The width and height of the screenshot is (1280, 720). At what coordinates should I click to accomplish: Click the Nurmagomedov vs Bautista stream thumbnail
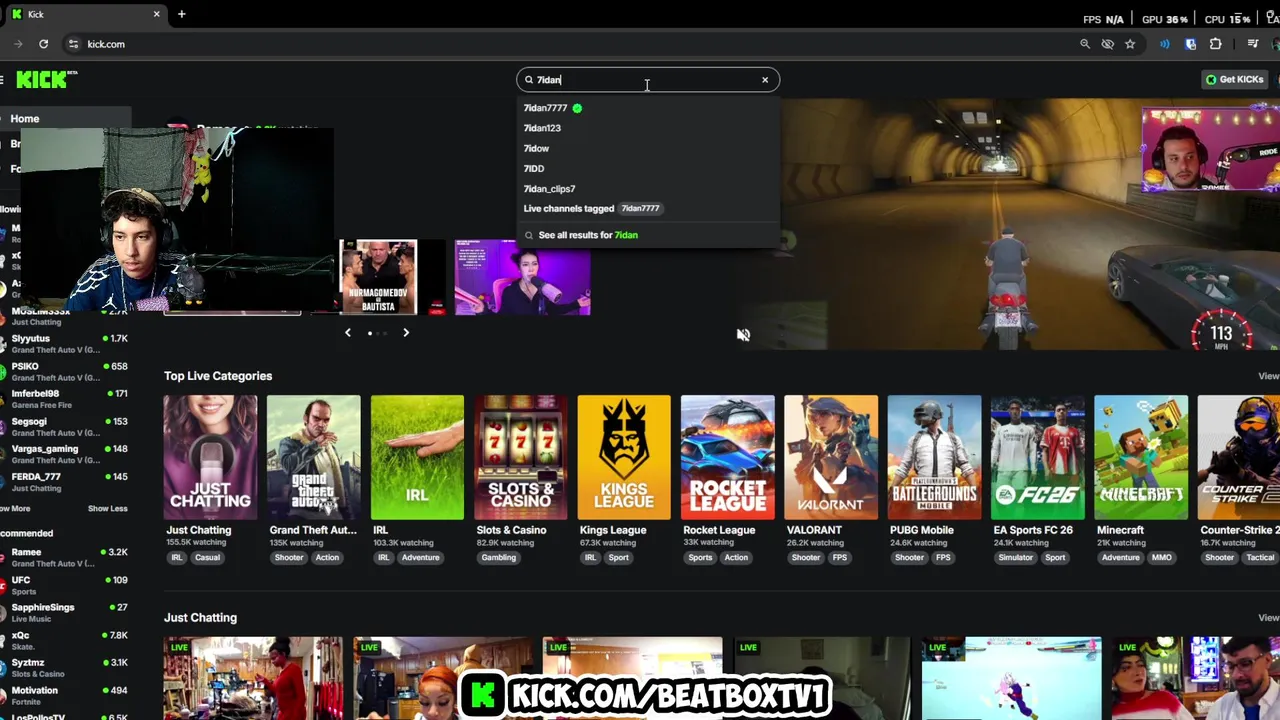[x=378, y=277]
